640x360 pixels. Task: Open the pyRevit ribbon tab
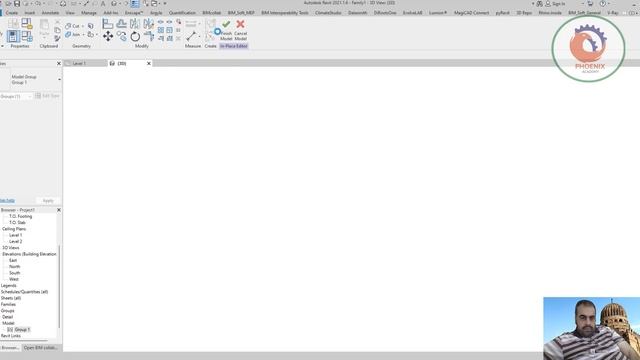[x=502, y=13]
